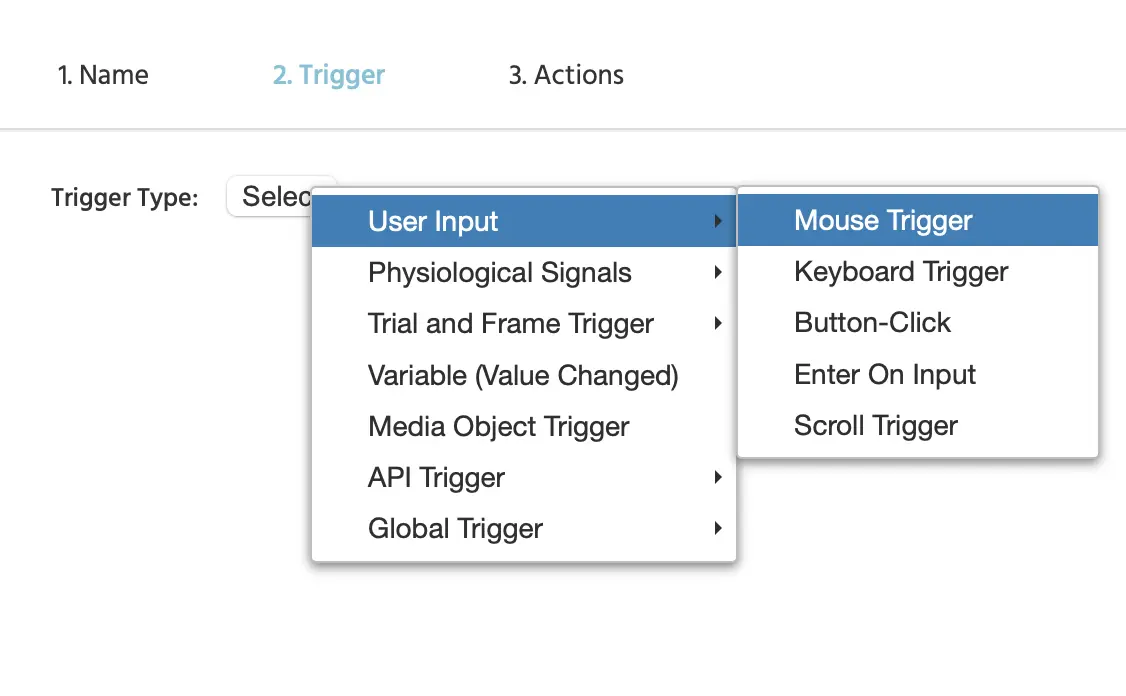The width and height of the screenshot is (1126, 696).
Task: Go to the 1. Name step
Action: click(103, 75)
